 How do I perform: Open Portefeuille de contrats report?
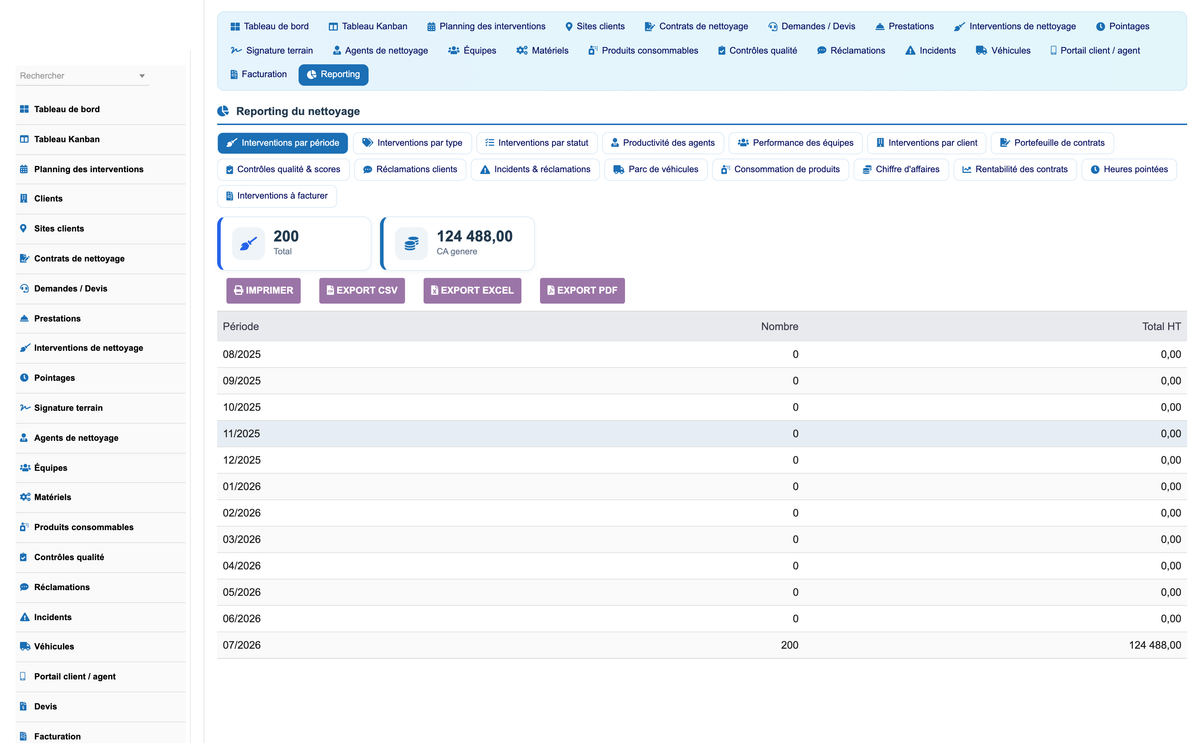pos(1052,143)
